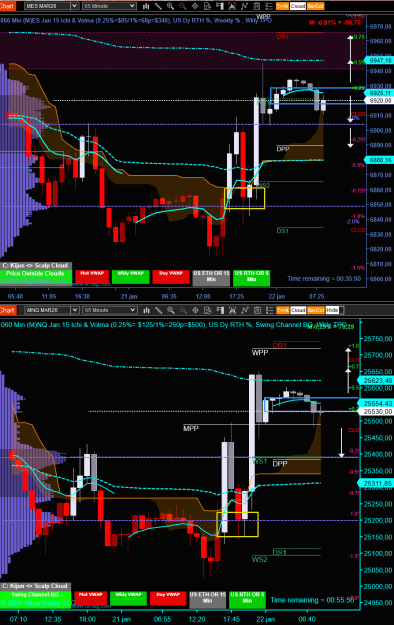Click Hide button in MNQ chart toolbar

[x=332, y=310]
